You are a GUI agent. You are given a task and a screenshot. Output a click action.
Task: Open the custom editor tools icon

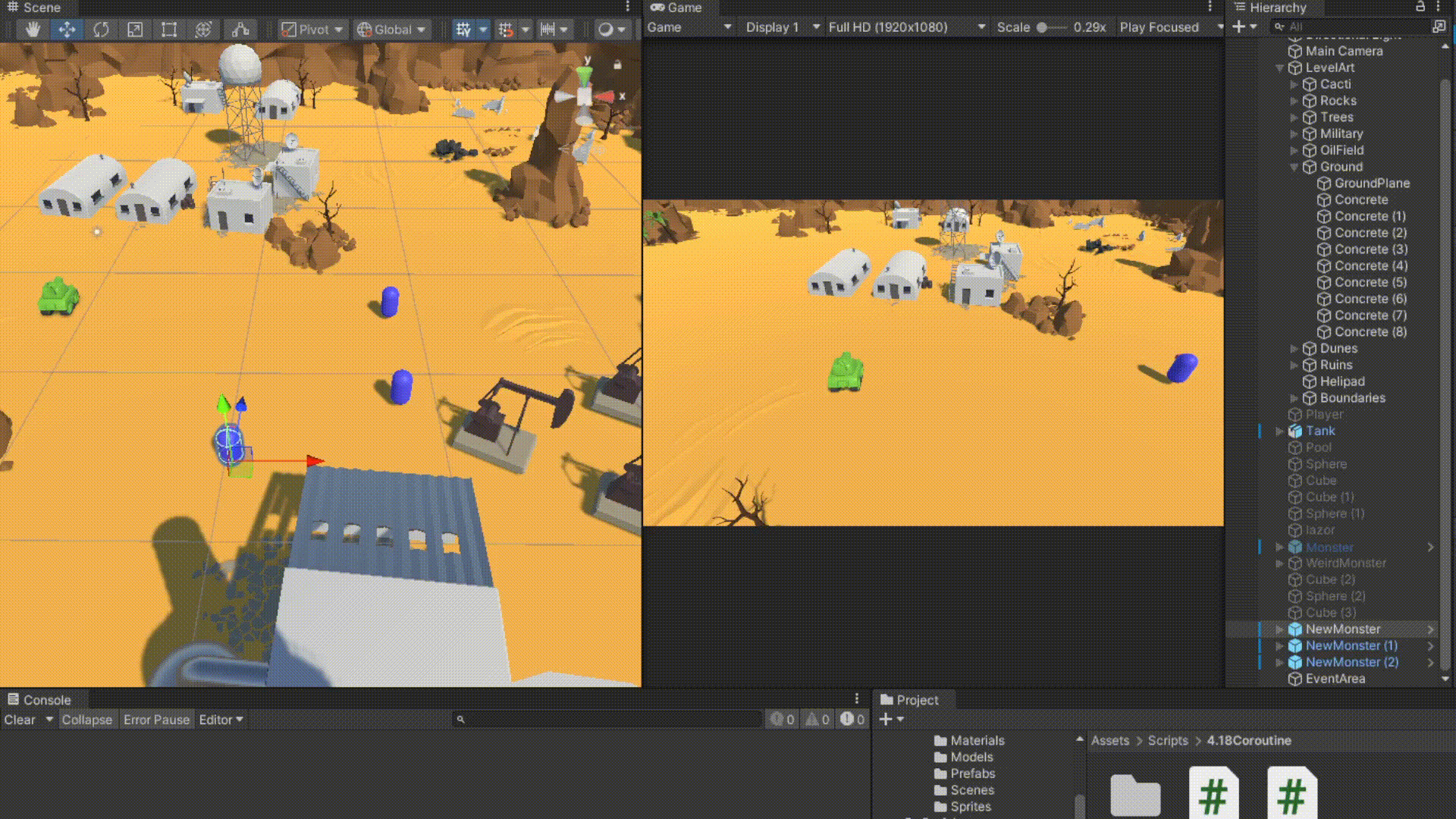point(240,30)
